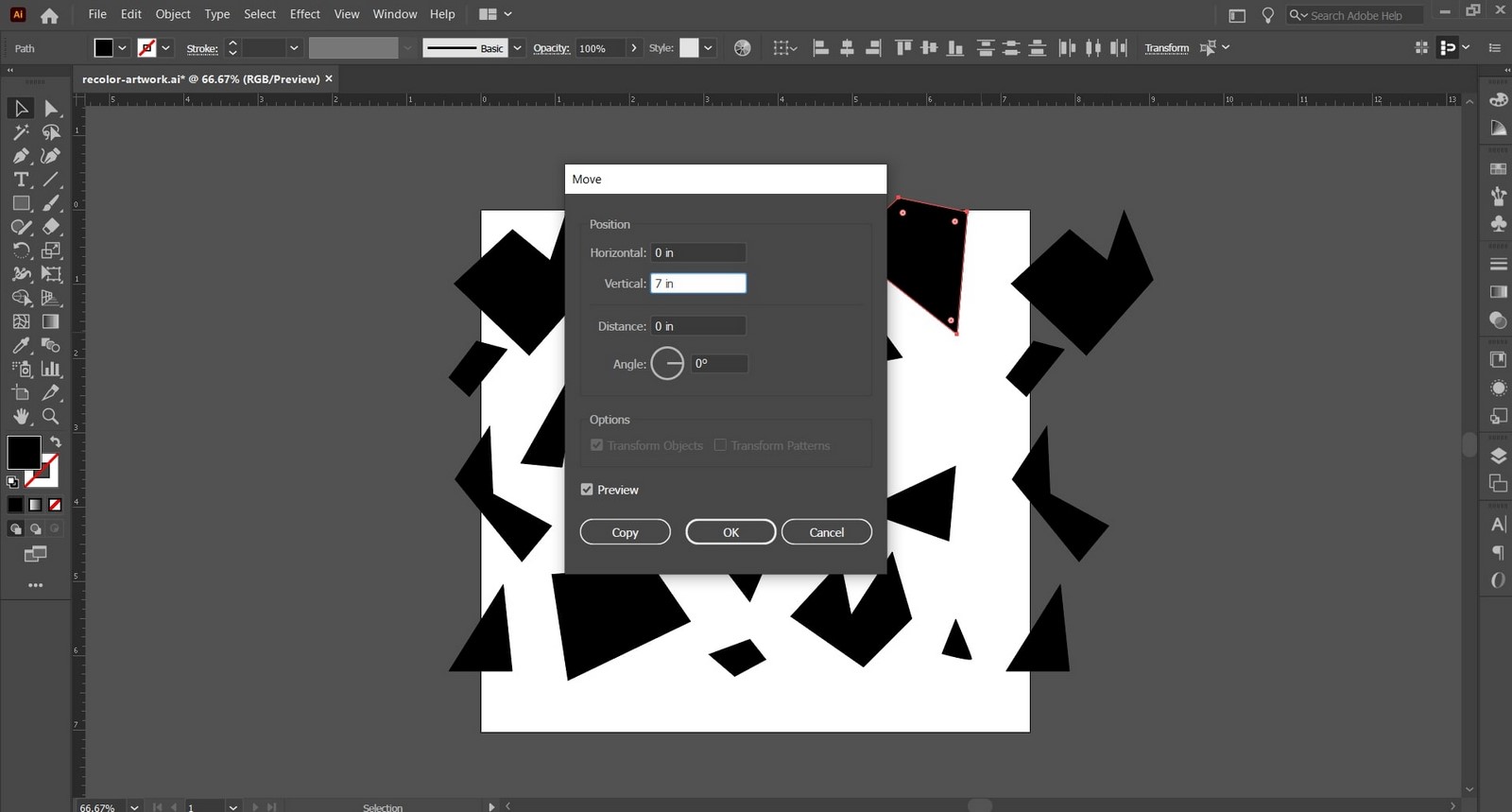Confirm Move dialog with OK
1512x812 pixels.
730,532
